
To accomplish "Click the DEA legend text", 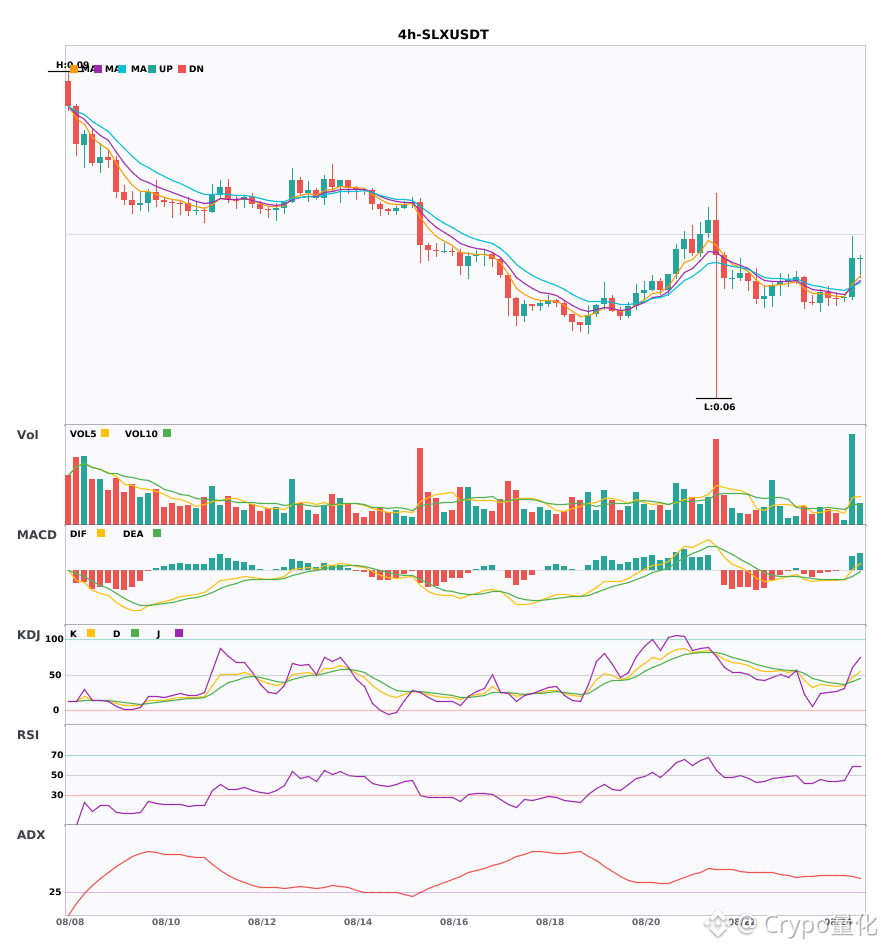I will 133,534.
